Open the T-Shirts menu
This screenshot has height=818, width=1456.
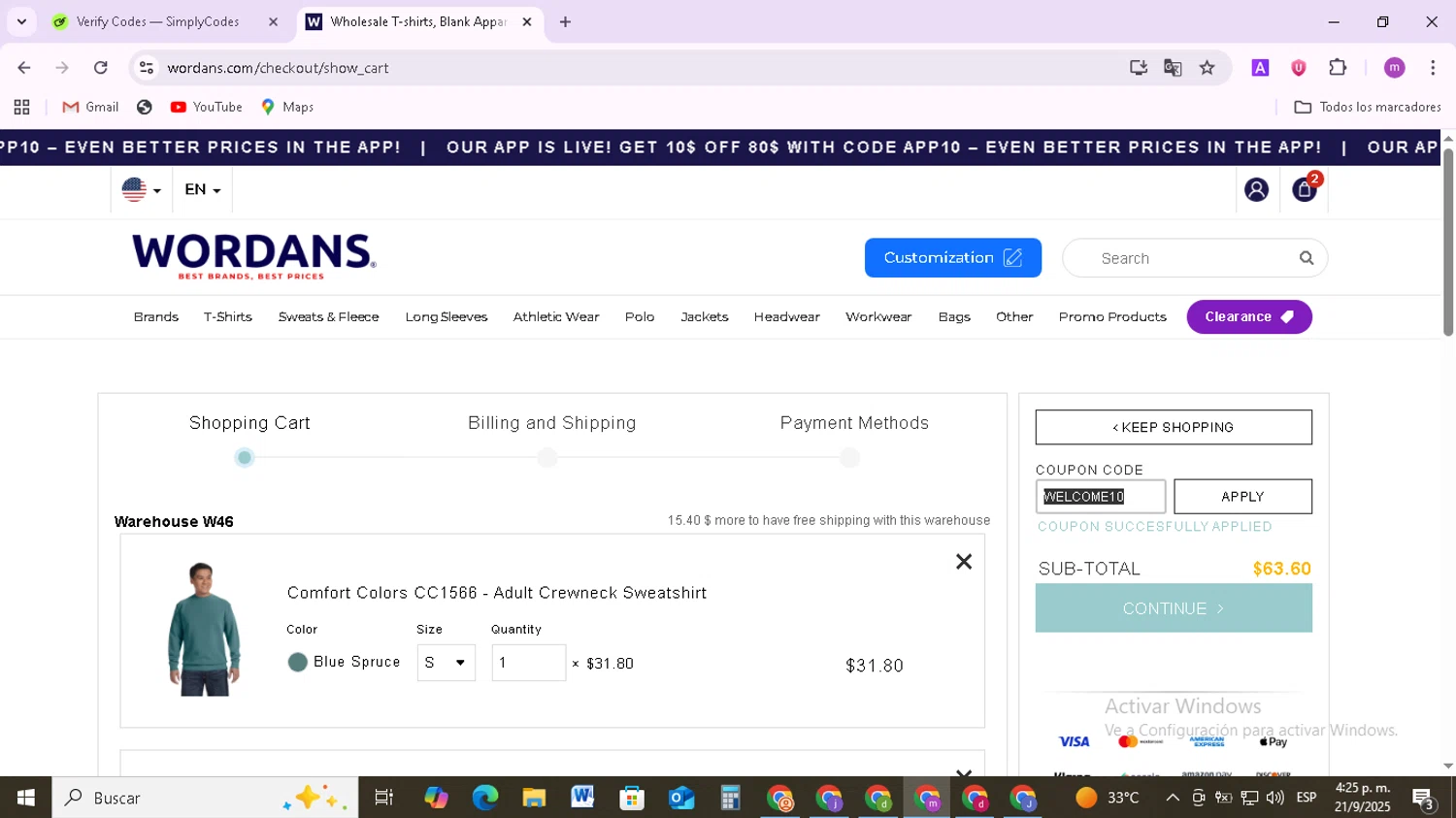coord(228,317)
